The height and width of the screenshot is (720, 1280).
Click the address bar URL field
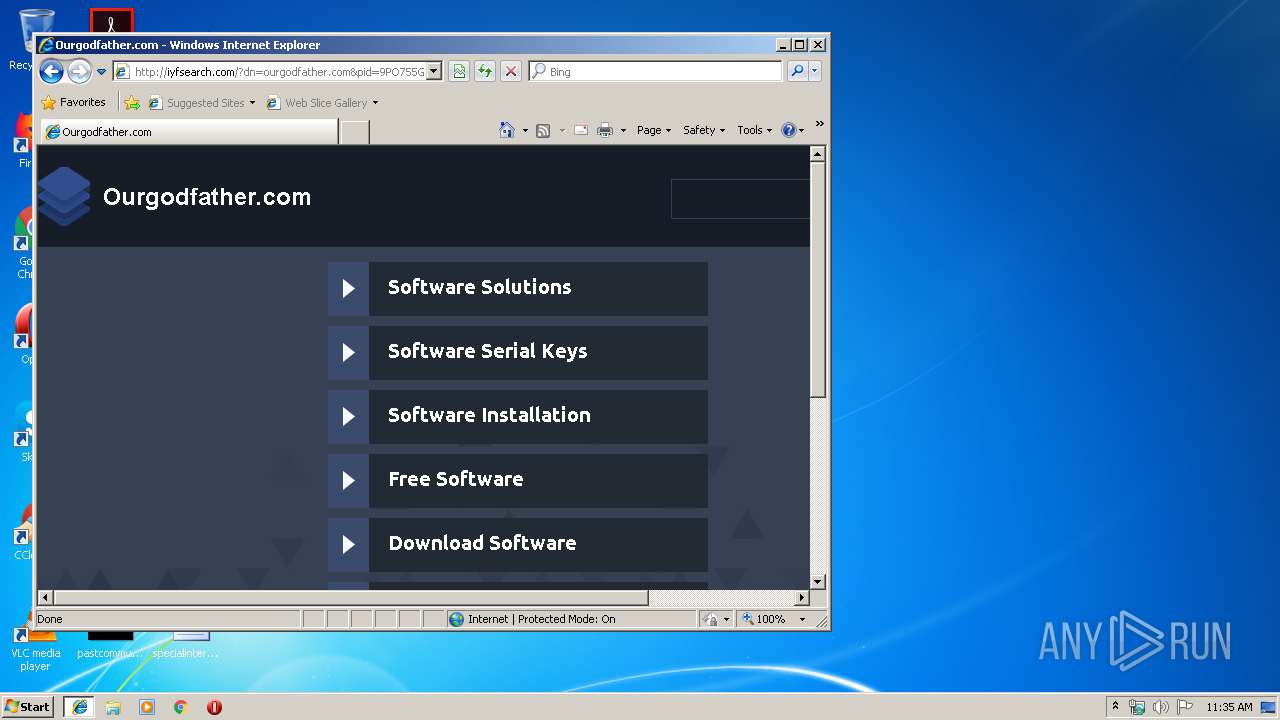coord(270,71)
